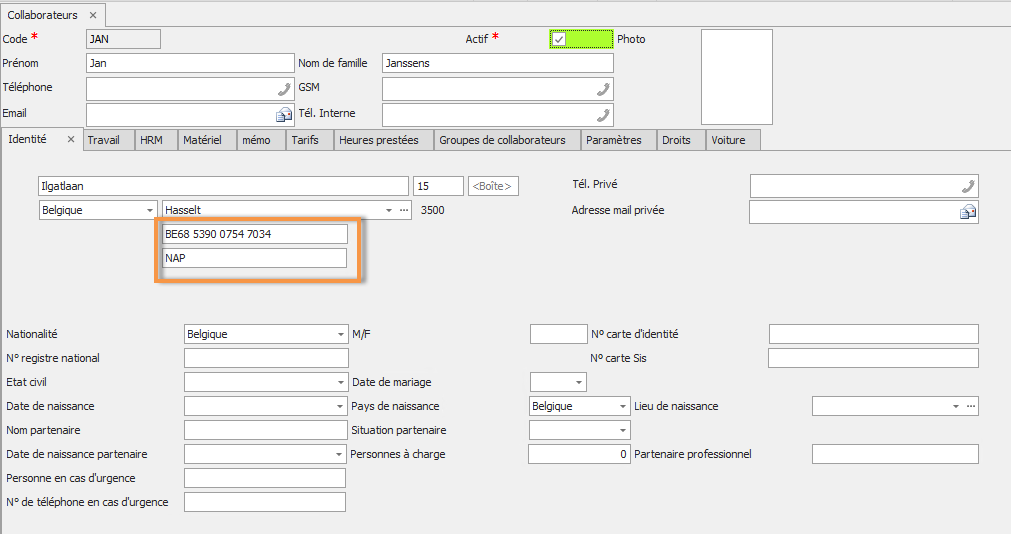Switch to the HRM tab
Viewport: 1011px width, 534px height.
coord(156,140)
